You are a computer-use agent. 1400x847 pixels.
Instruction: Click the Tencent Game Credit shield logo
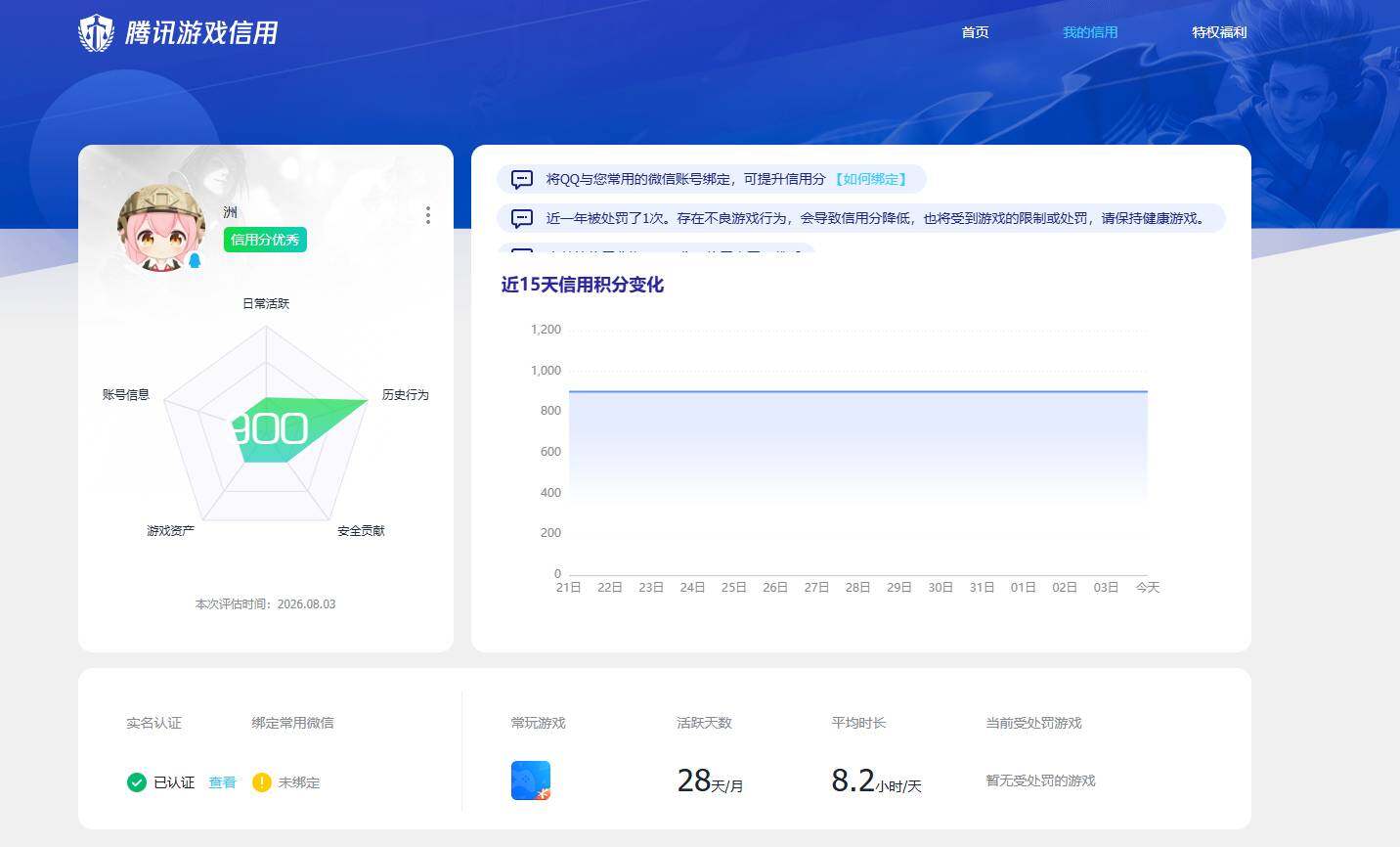click(96, 32)
